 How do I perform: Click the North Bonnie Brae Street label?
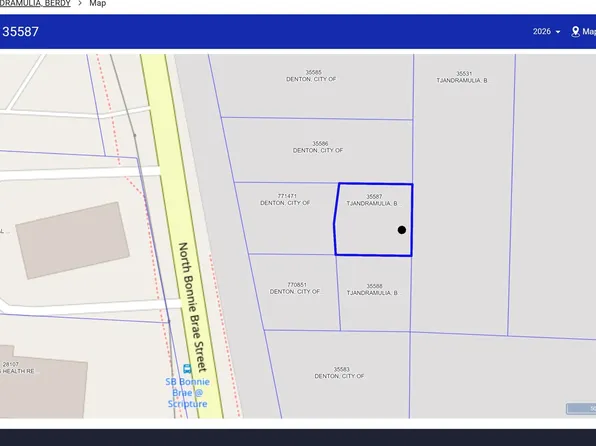192,307
